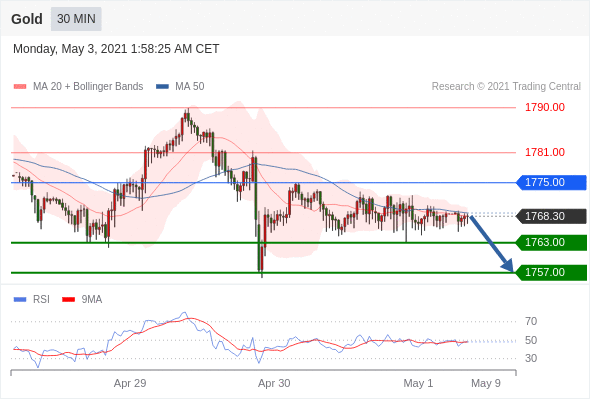
Task: Click the blue MA 50 legend swatch
Action: click(x=162, y=87)
